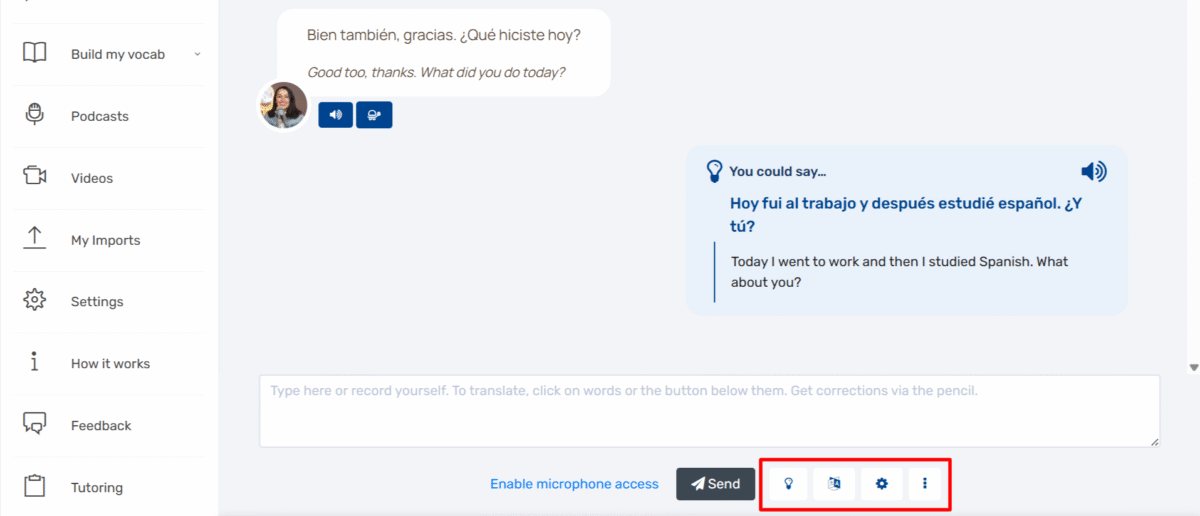Open the Feedback page from sidebar
The width and height of the screenshot is (1200, 516).
101,425
